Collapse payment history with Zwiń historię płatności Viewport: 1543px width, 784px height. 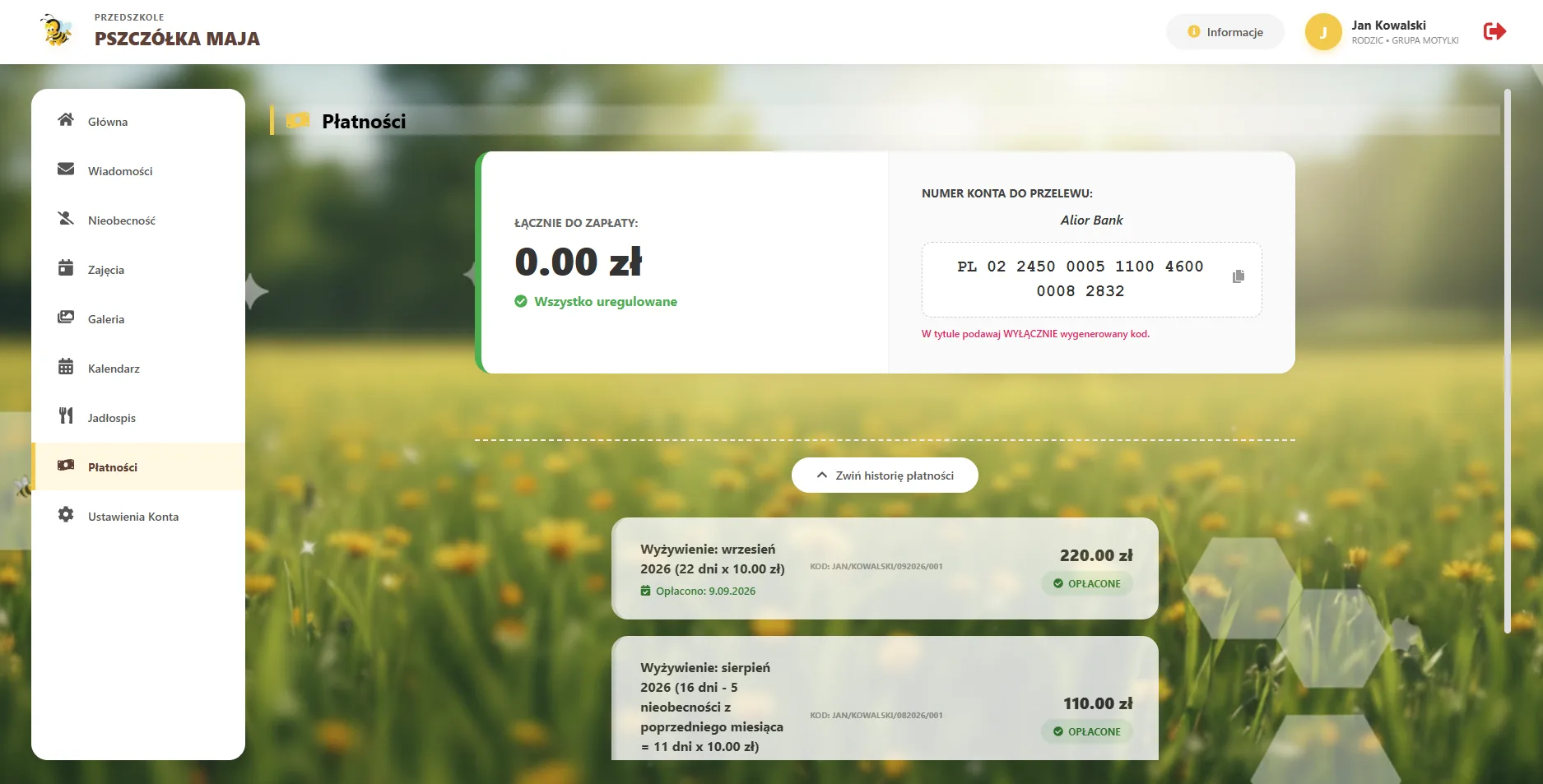[x=885, y=476]
